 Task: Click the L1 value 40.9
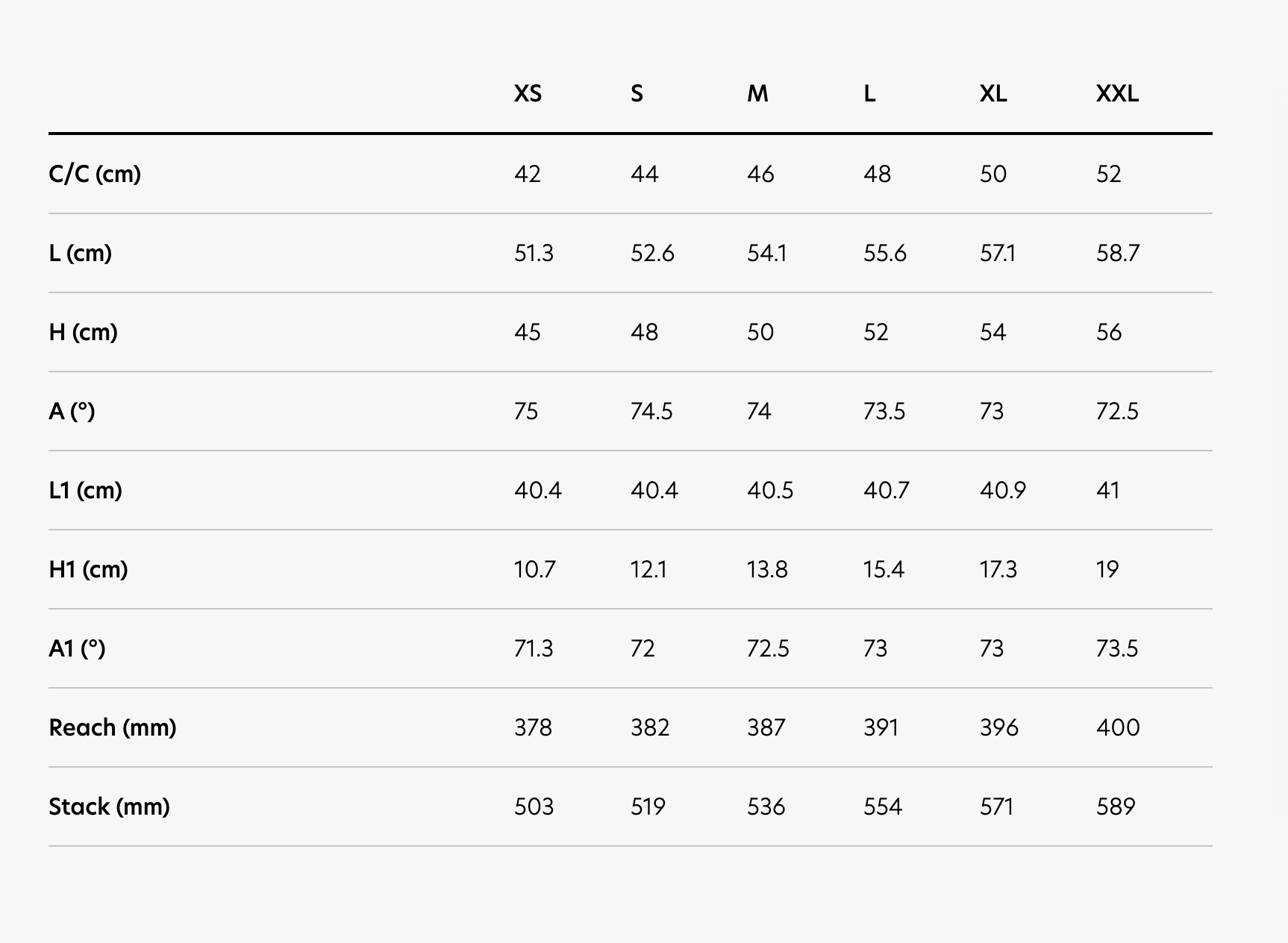tap(1002, 490)
